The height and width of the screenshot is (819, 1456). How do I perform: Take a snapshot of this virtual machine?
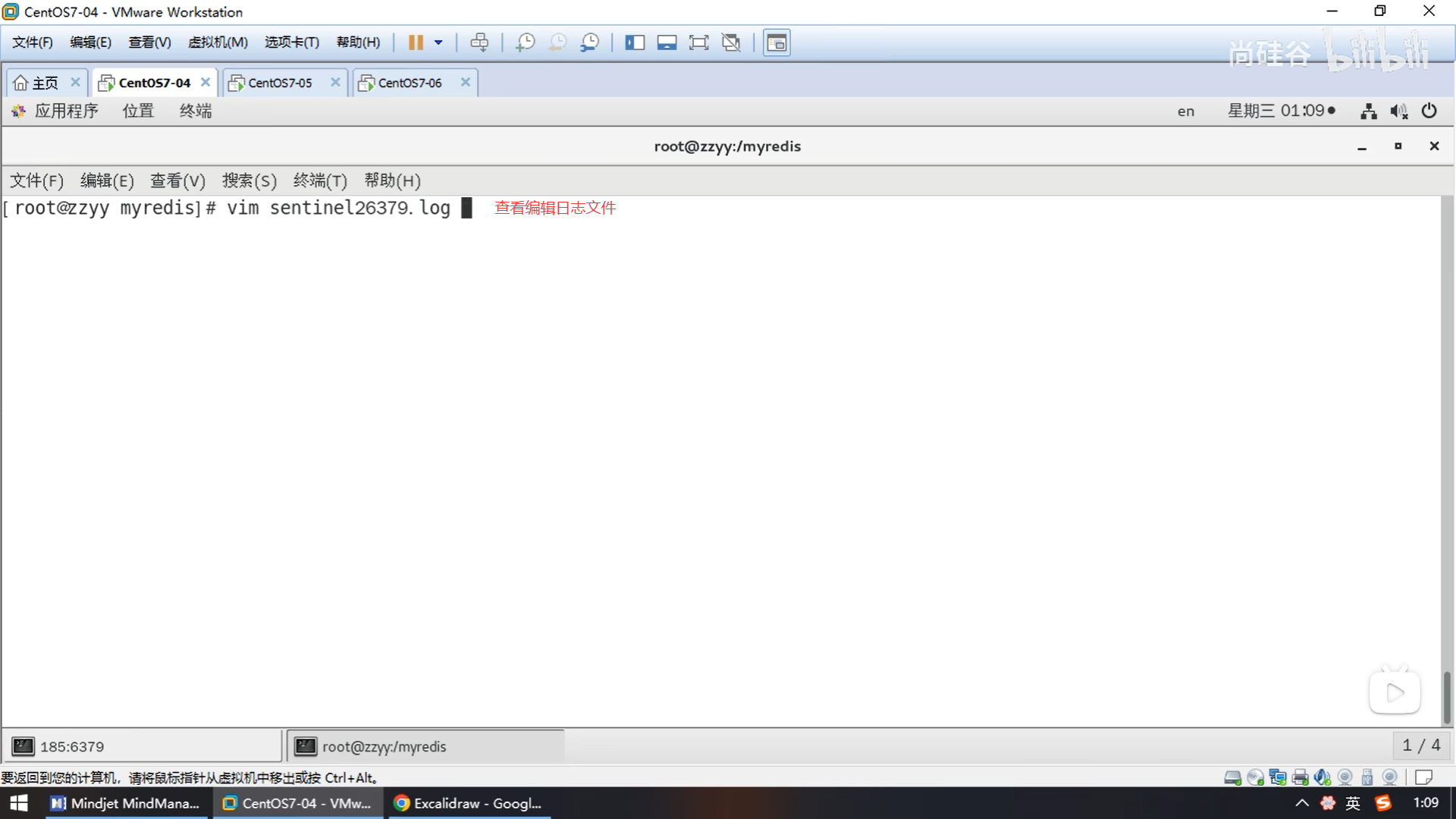(525, 42)
